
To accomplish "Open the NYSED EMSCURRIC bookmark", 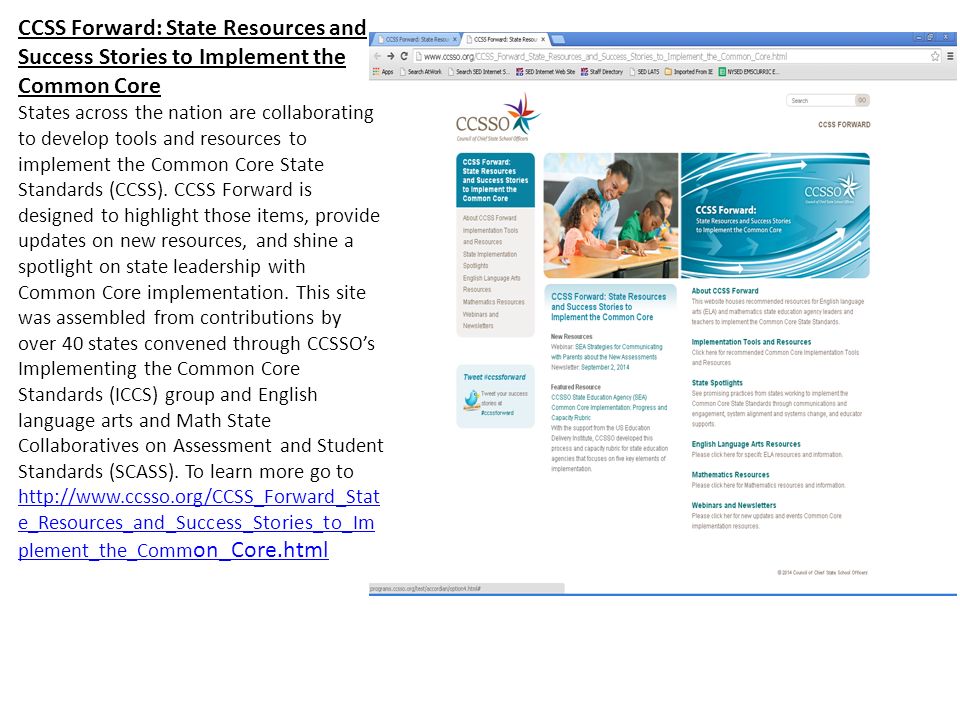I will [749, 72].
